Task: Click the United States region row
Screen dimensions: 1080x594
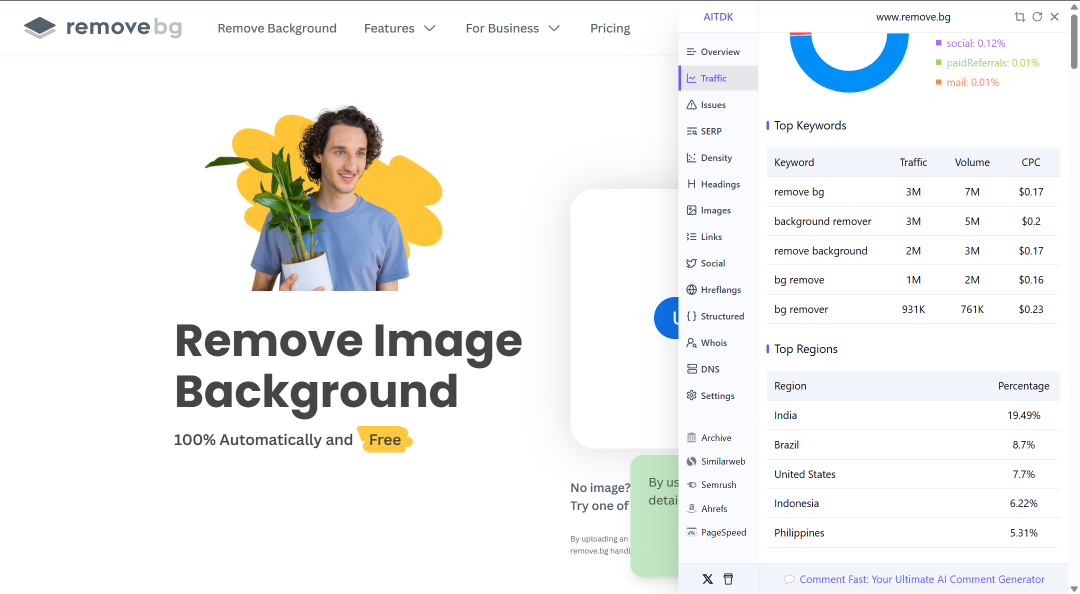Action: click(913, 474)
